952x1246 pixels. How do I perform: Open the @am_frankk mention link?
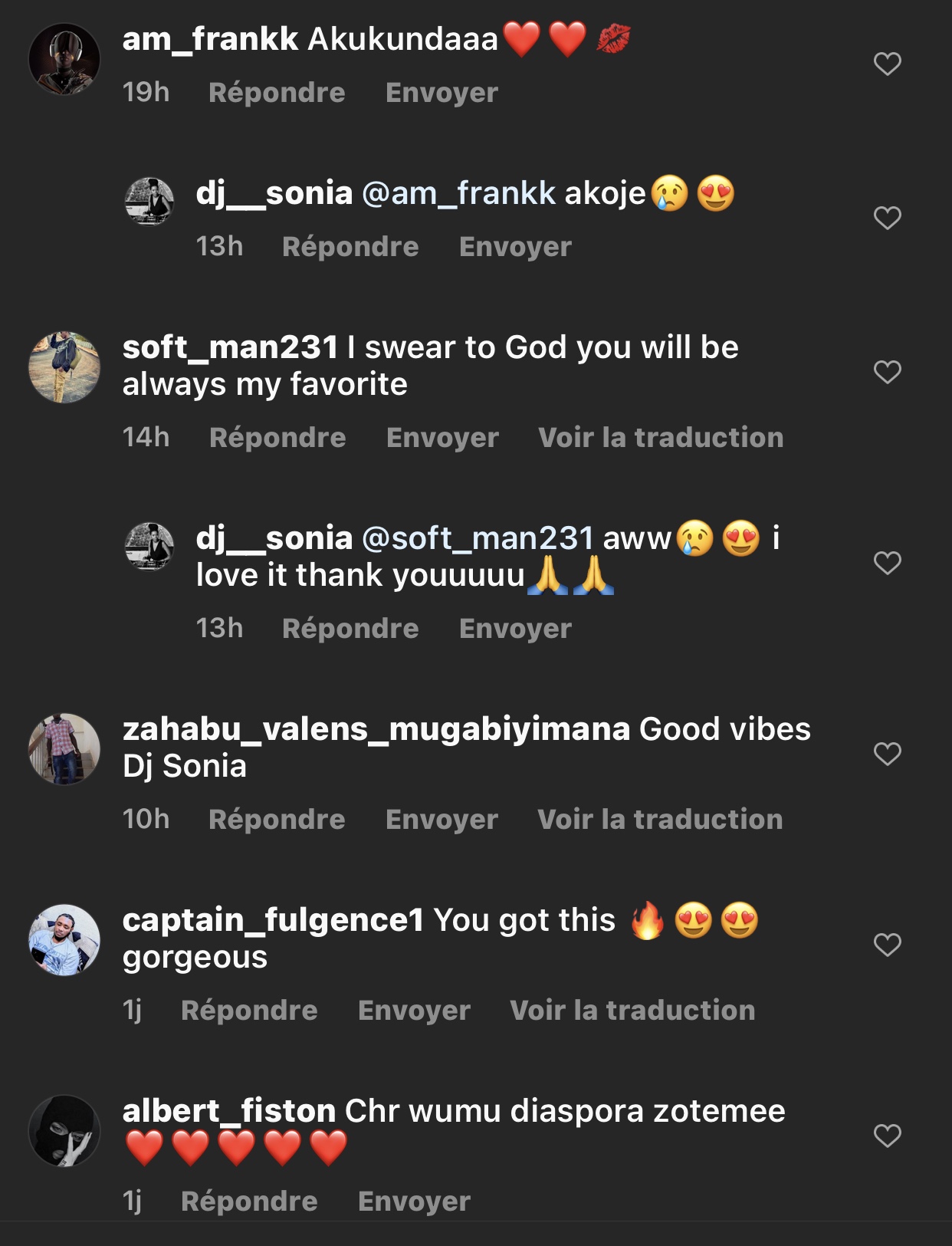coord(458,193)
